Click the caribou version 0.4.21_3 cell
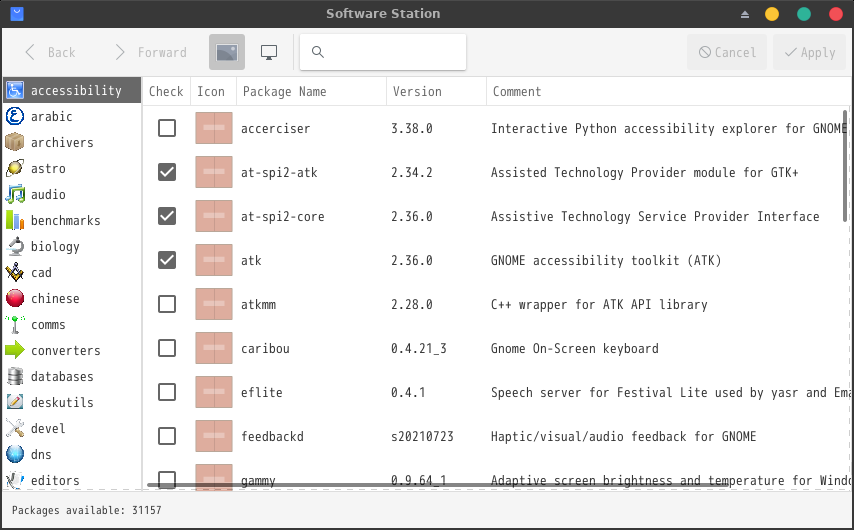The image size is (854, 530). pos(419,348)
